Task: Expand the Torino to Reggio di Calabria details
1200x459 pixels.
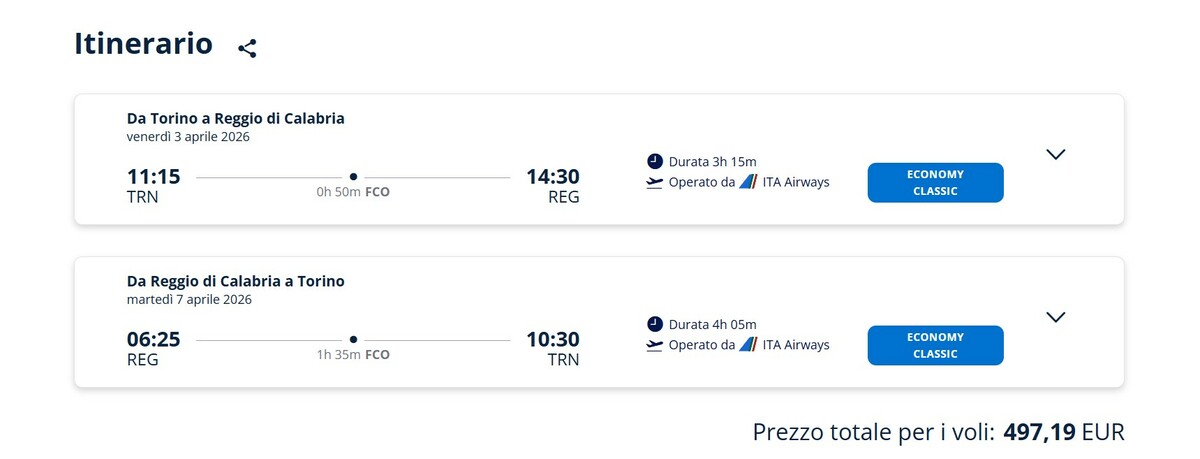Action: coord(1055,154)
